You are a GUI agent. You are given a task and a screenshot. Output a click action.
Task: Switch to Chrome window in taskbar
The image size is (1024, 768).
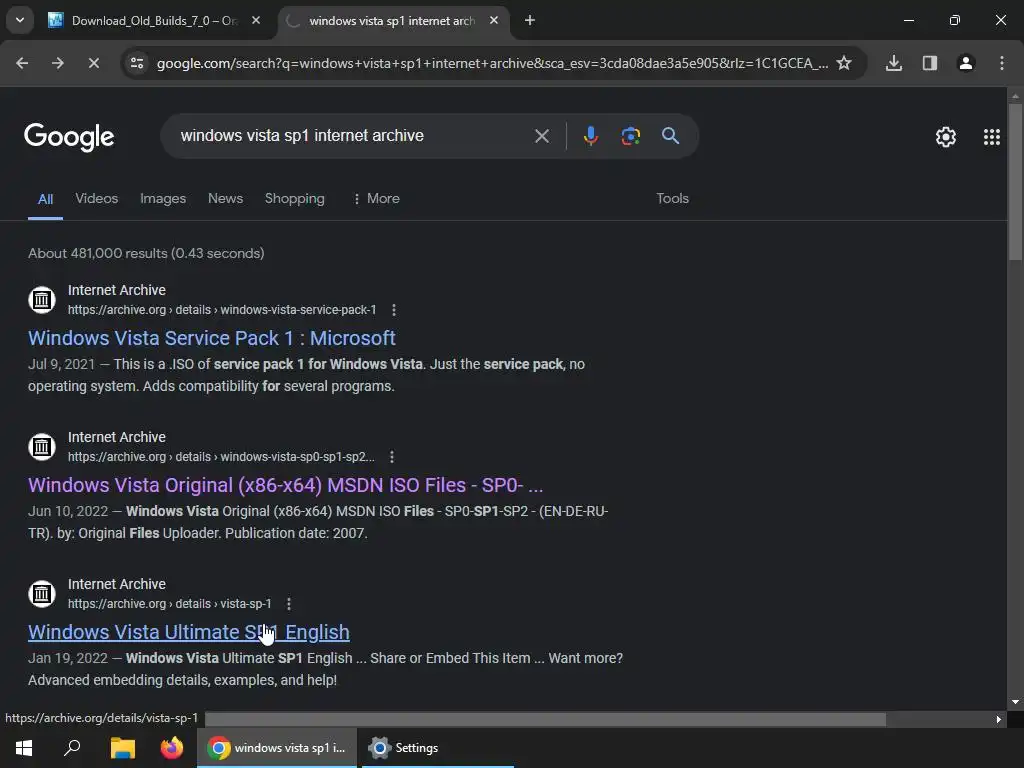tap(277, 748)
